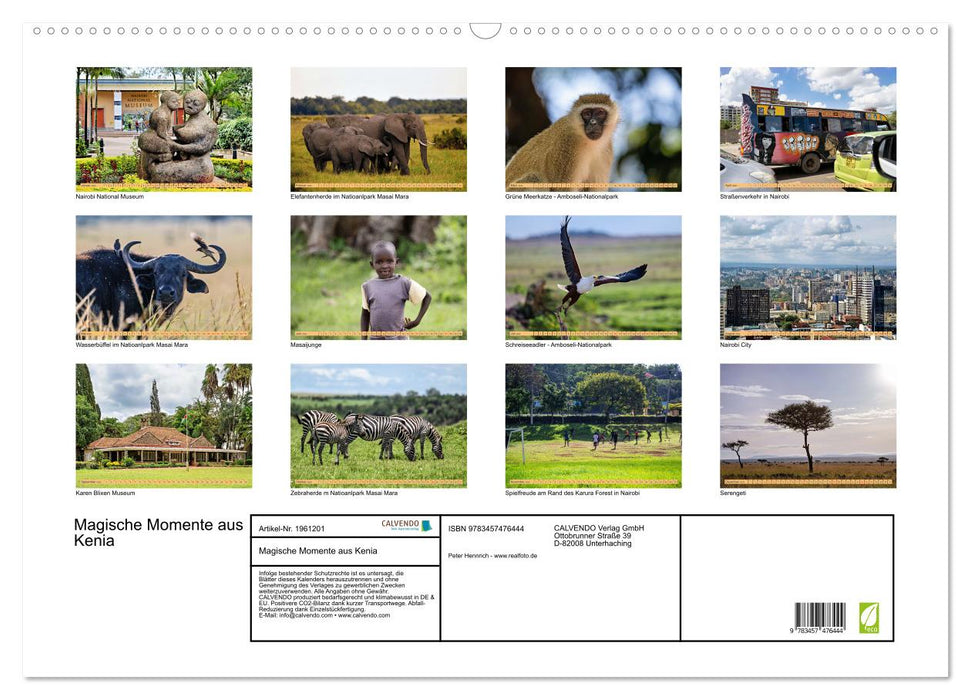Open the www.calvendo.com link

tap(364, 616)
